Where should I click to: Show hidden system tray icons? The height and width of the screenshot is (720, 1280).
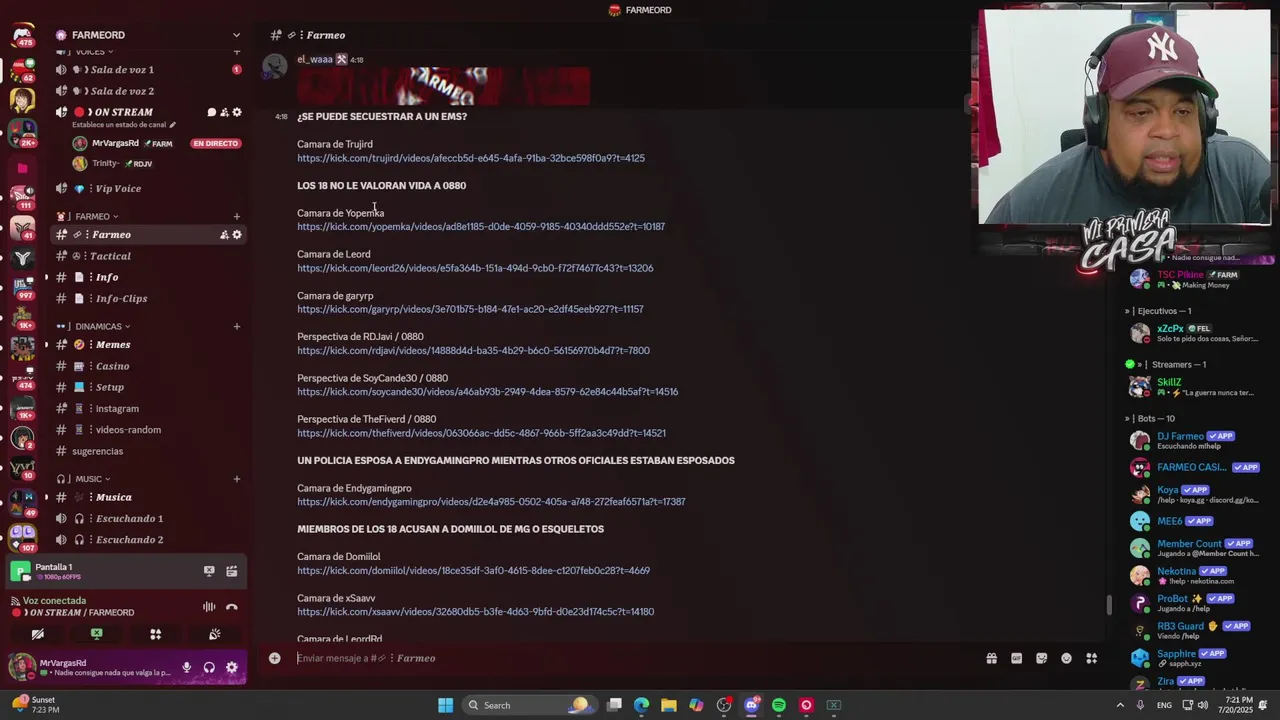click(x=1120, y=705)
